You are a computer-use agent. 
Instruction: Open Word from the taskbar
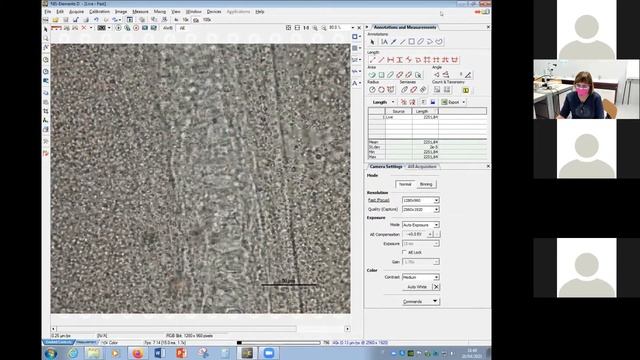click(x=160, y=353)
